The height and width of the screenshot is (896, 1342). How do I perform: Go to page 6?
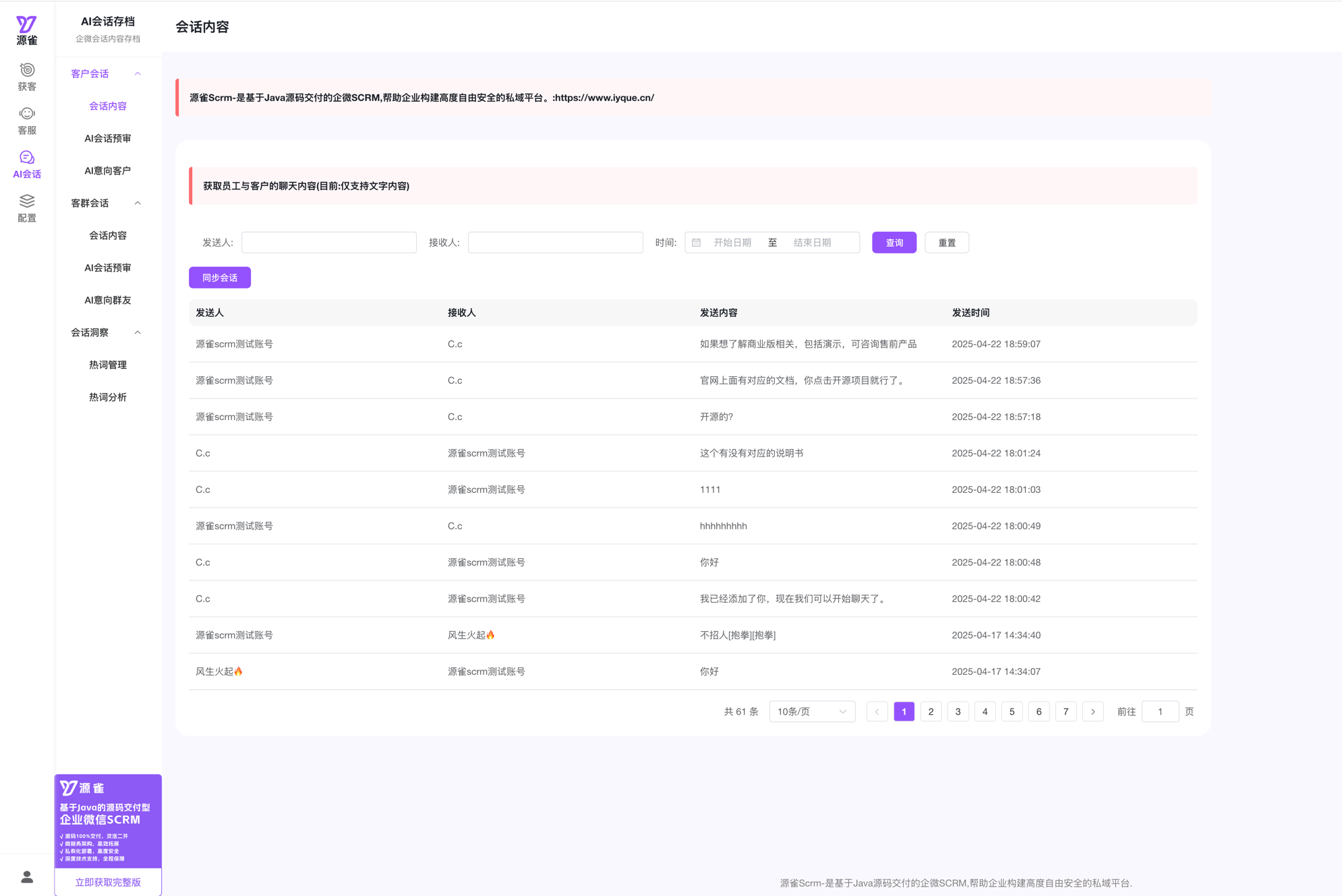tap(1039, 712)
